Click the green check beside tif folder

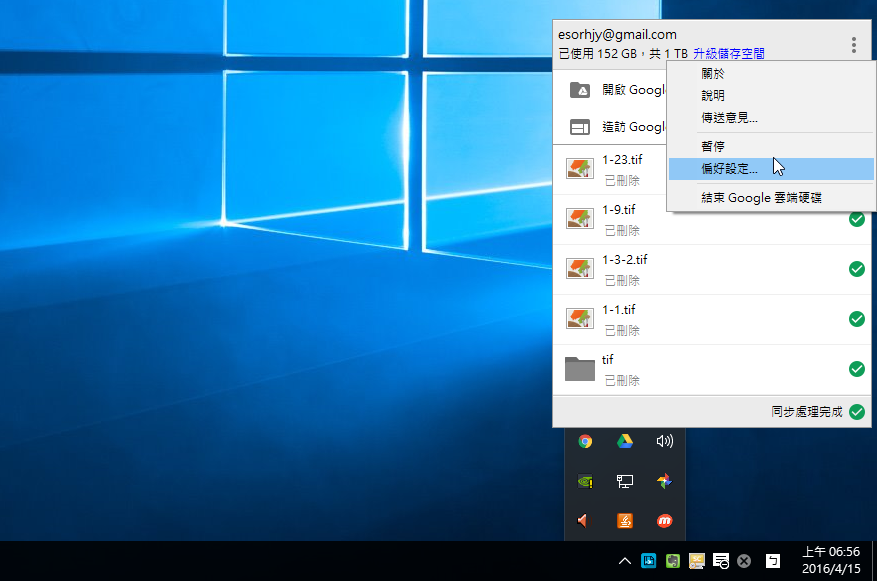click(856, 369)
